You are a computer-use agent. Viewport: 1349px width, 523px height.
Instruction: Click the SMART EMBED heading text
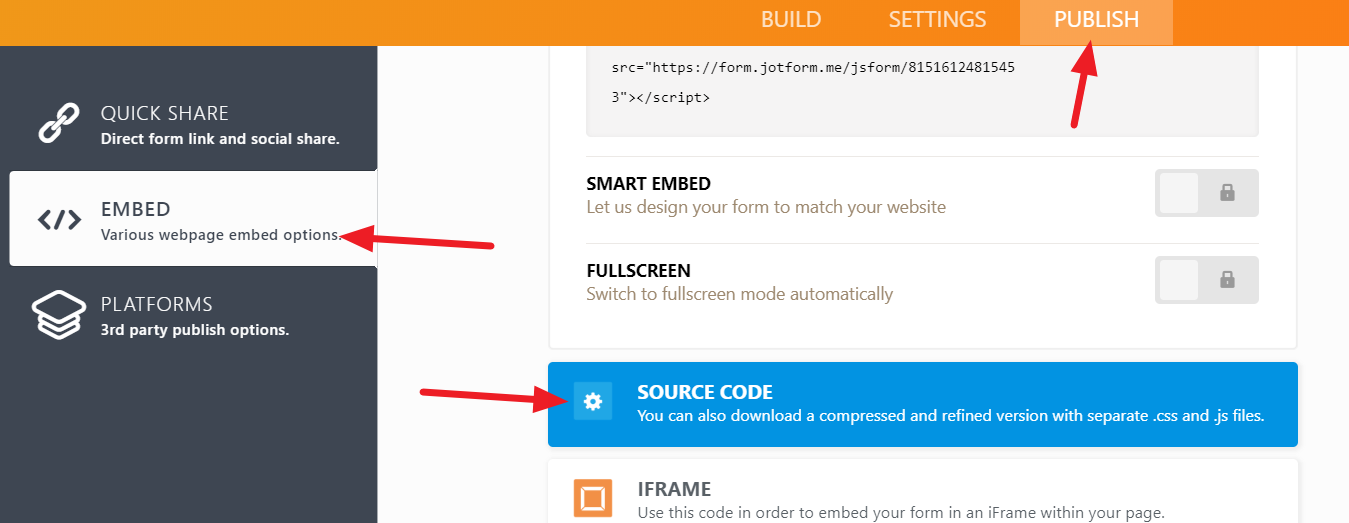(x=648, y=184)
